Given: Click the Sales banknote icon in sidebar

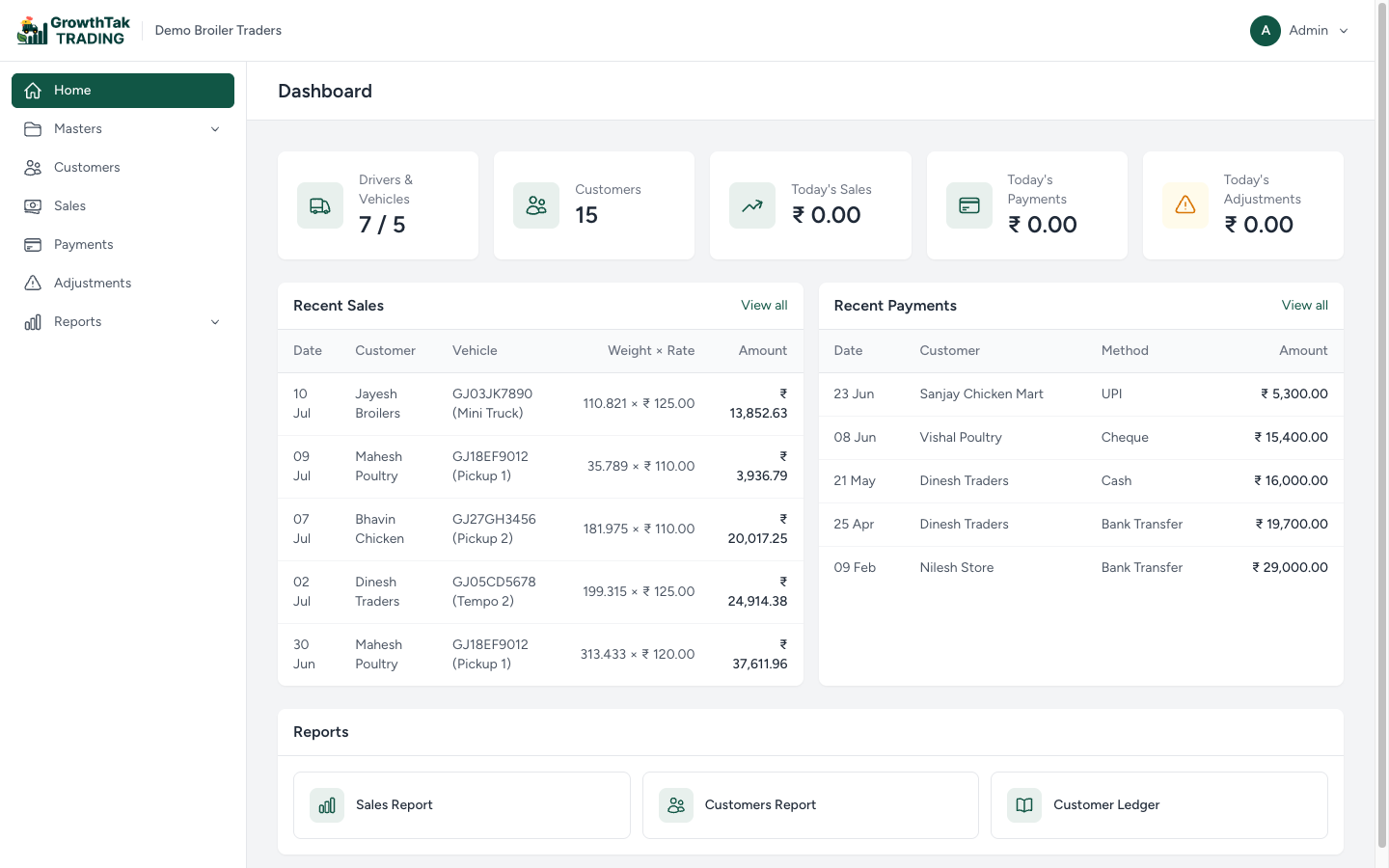Looking at the screenshot, I should click(x=33, y=206).
